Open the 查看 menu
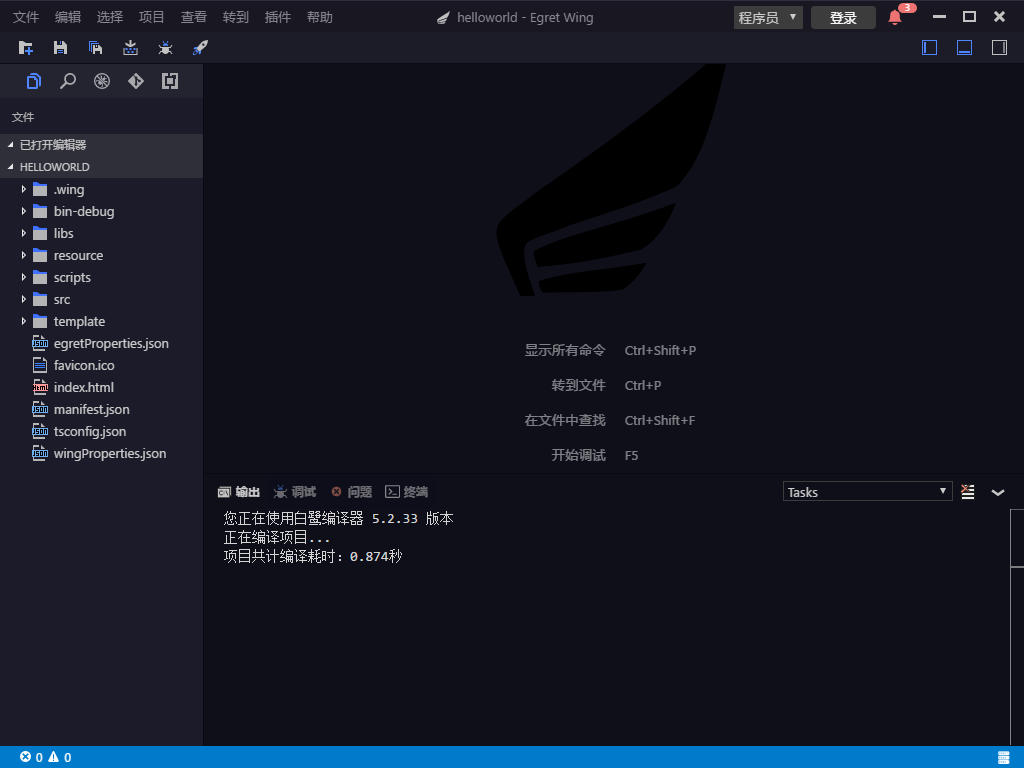The height and width of the screenshot is (768, 1024). (x=194, y=17)
